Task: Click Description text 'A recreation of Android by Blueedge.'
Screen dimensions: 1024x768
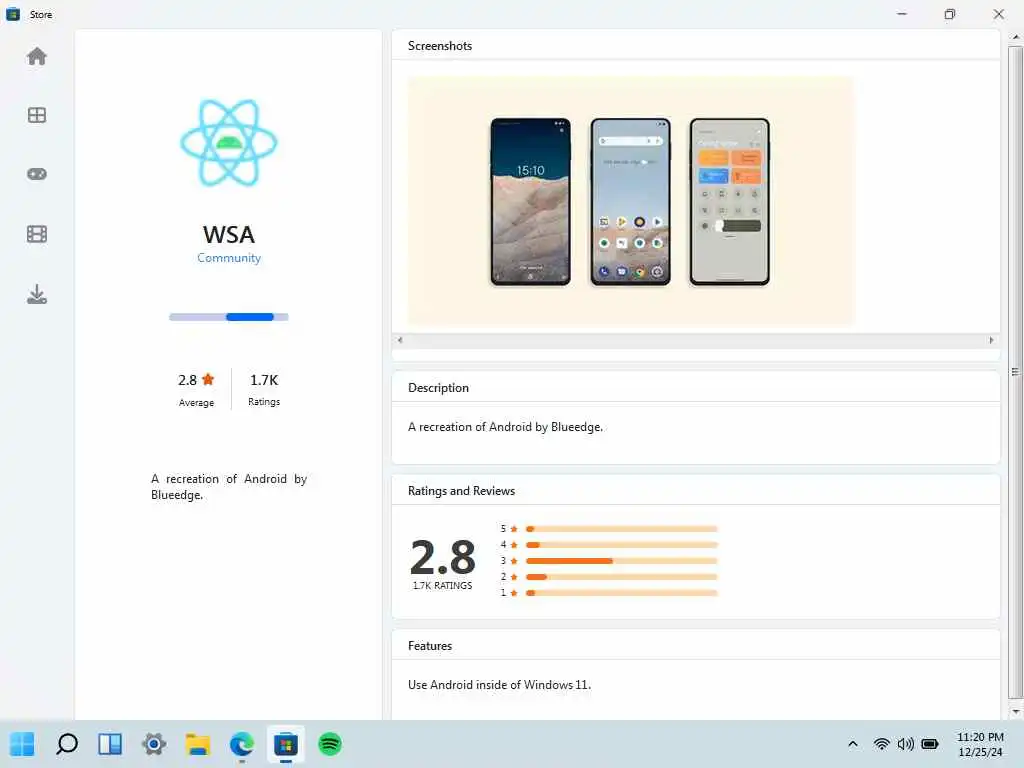Action: tap(505, 427)
